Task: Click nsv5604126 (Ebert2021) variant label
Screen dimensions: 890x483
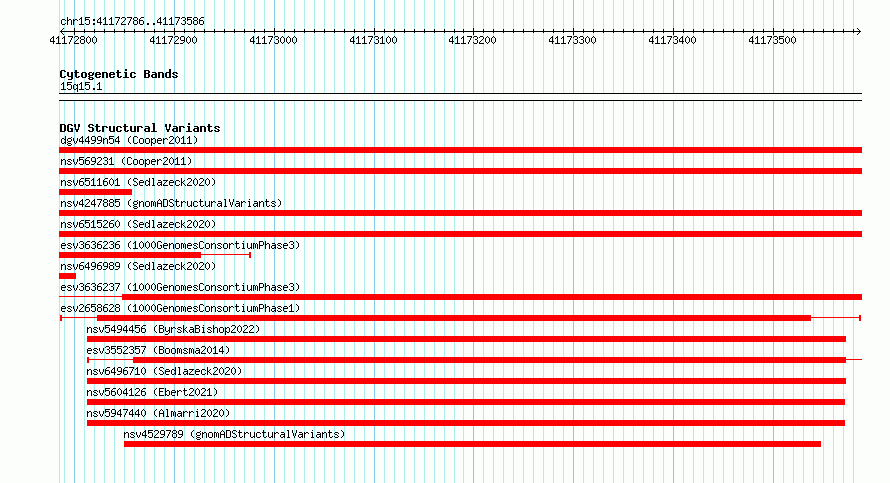Action: point(152,392)
